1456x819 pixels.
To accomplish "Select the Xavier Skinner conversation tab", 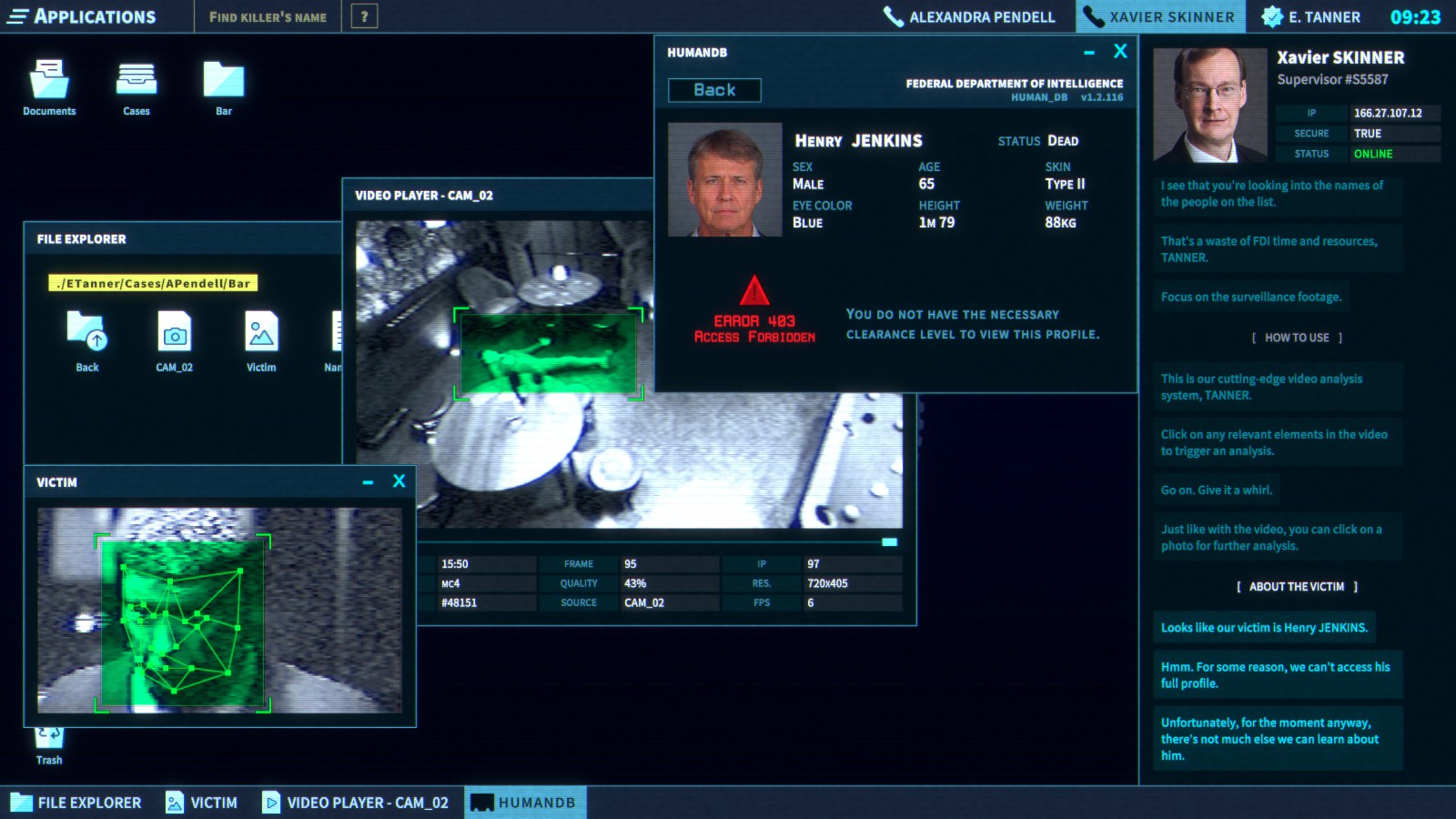I will [1160, 15].
